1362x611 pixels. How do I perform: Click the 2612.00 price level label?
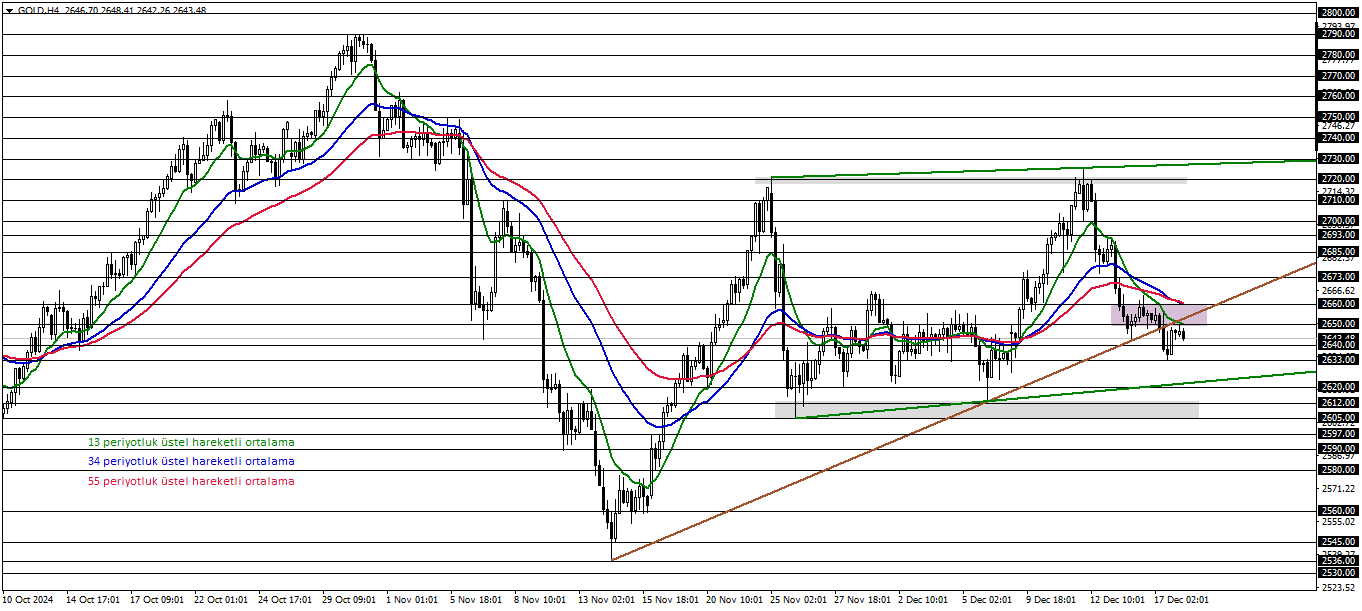click(x=1338, y=403)
